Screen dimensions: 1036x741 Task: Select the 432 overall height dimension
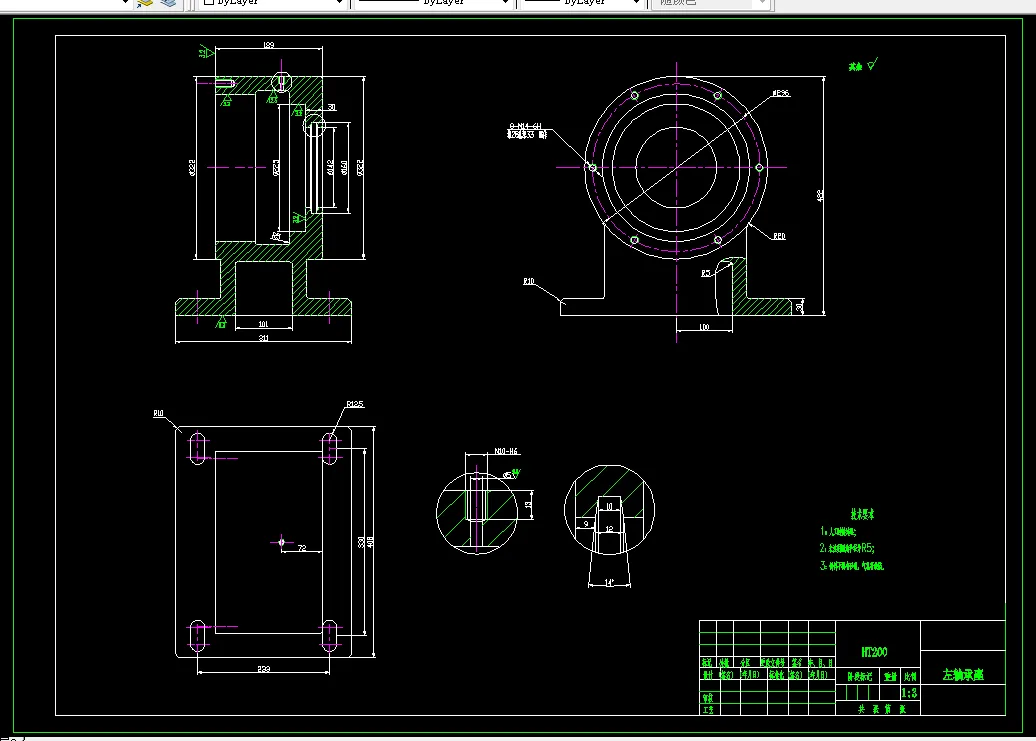820,195
